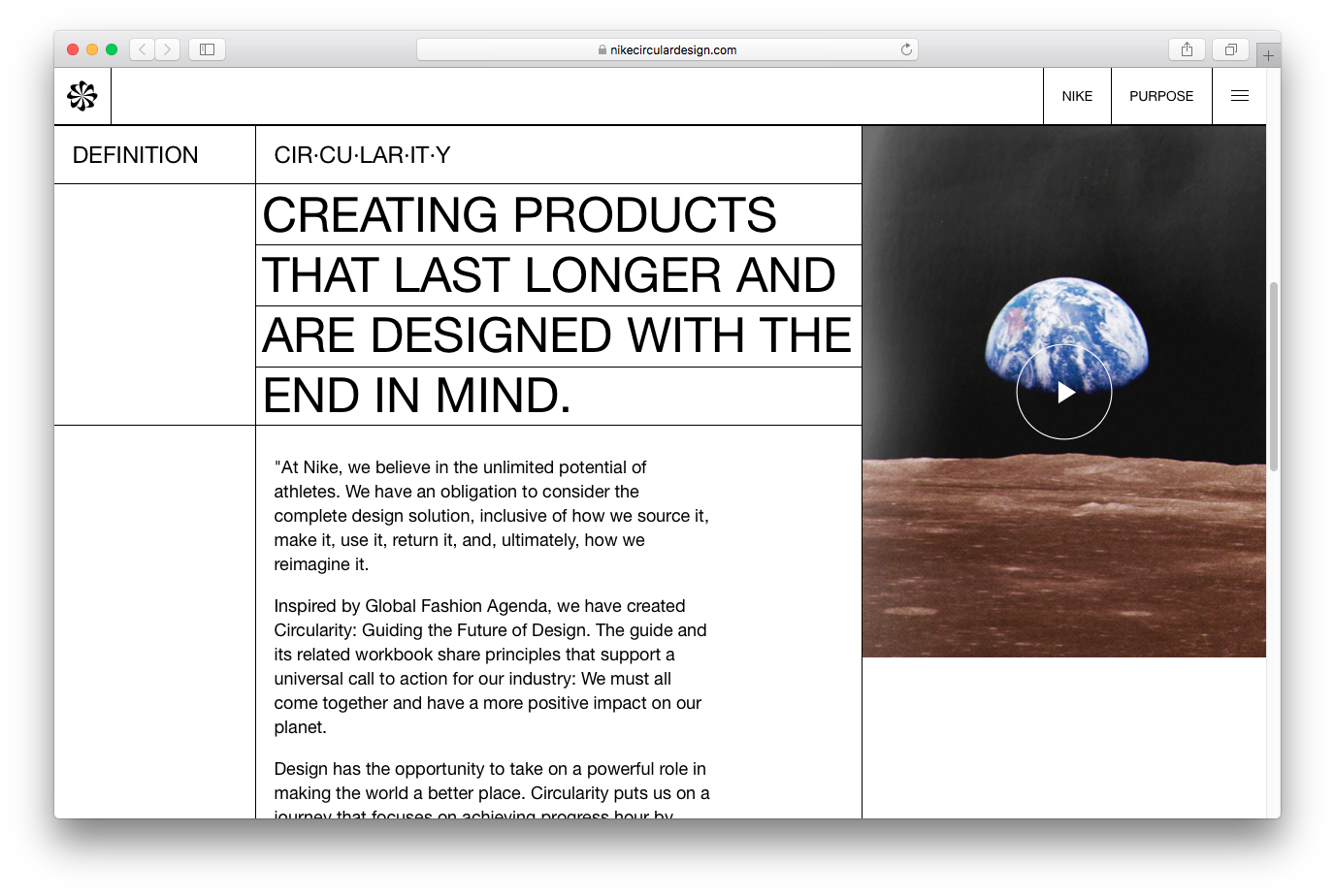Open the Safari share button

1187,49
